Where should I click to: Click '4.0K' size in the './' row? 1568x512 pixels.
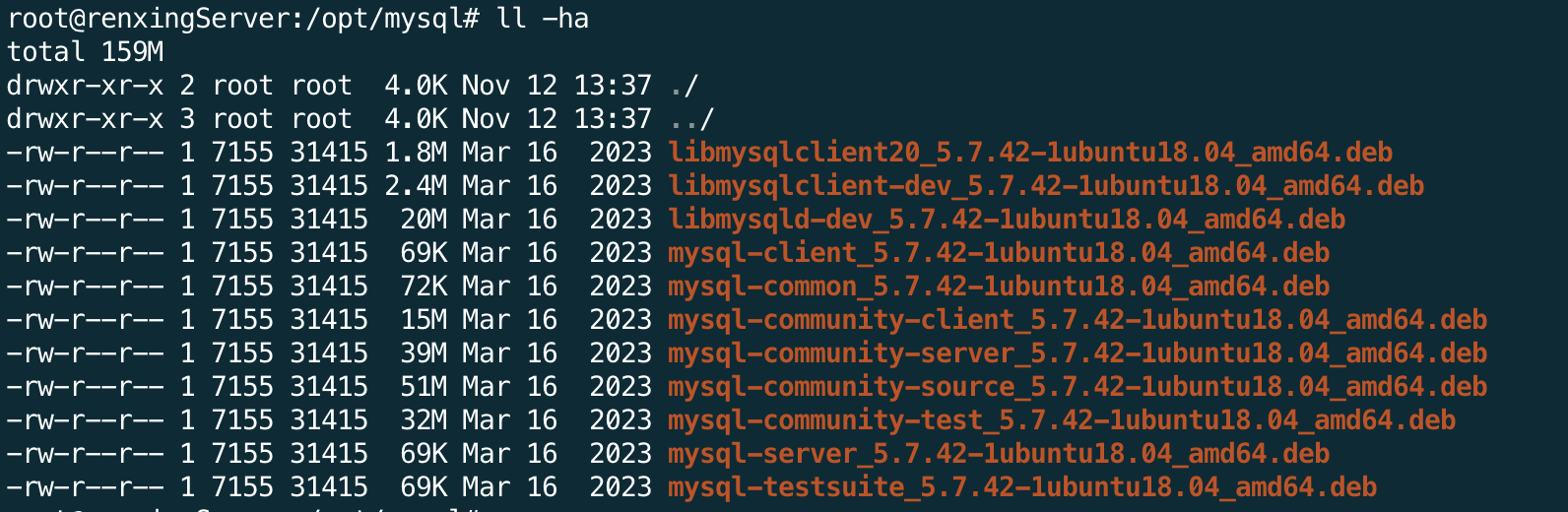pos(416,86)
